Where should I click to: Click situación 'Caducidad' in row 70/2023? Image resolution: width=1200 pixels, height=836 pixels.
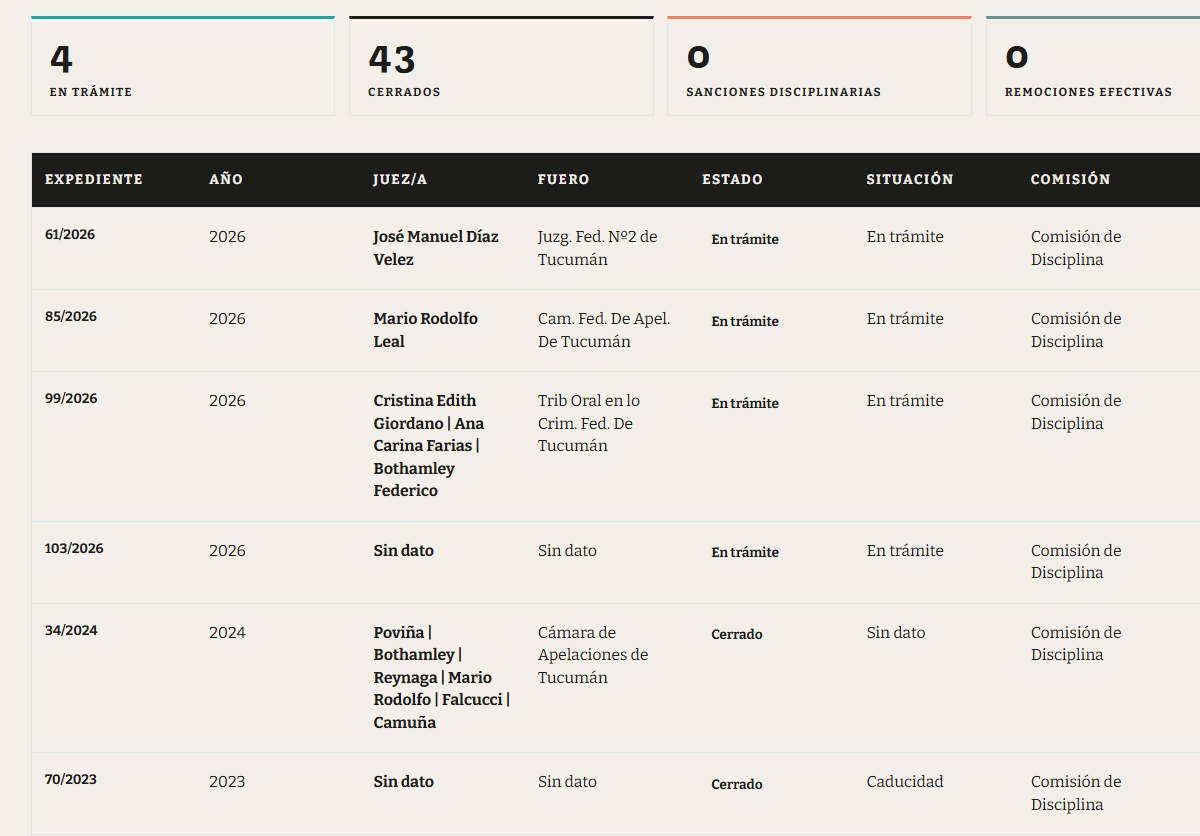(905, 782)
